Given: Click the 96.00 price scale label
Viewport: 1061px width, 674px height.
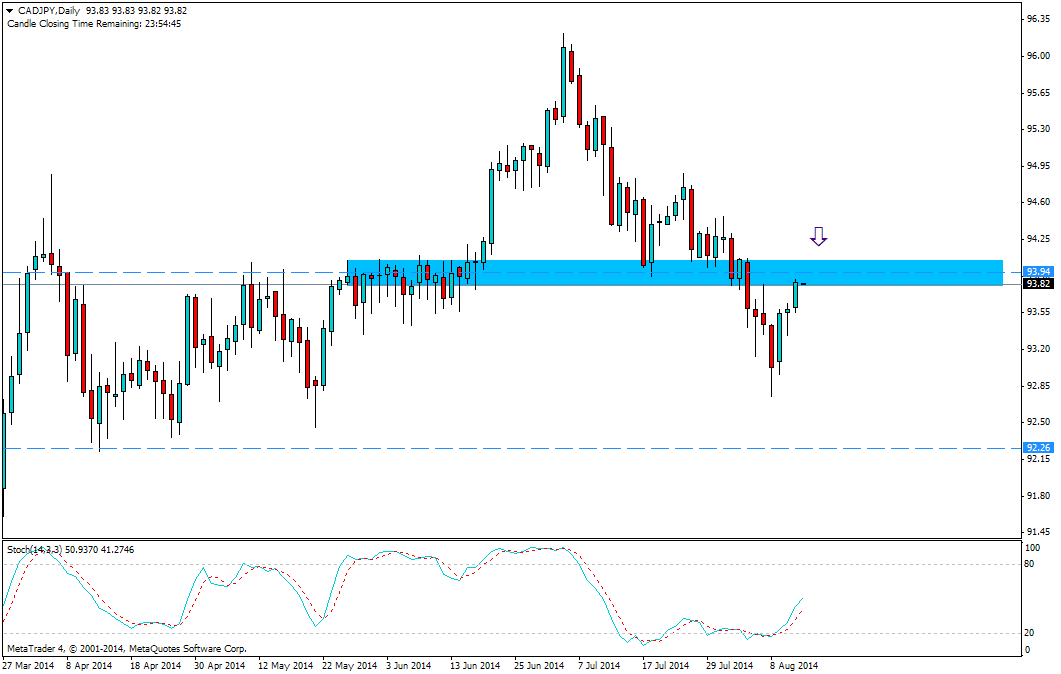Looking at the screenshot, I should [1039, 55].
